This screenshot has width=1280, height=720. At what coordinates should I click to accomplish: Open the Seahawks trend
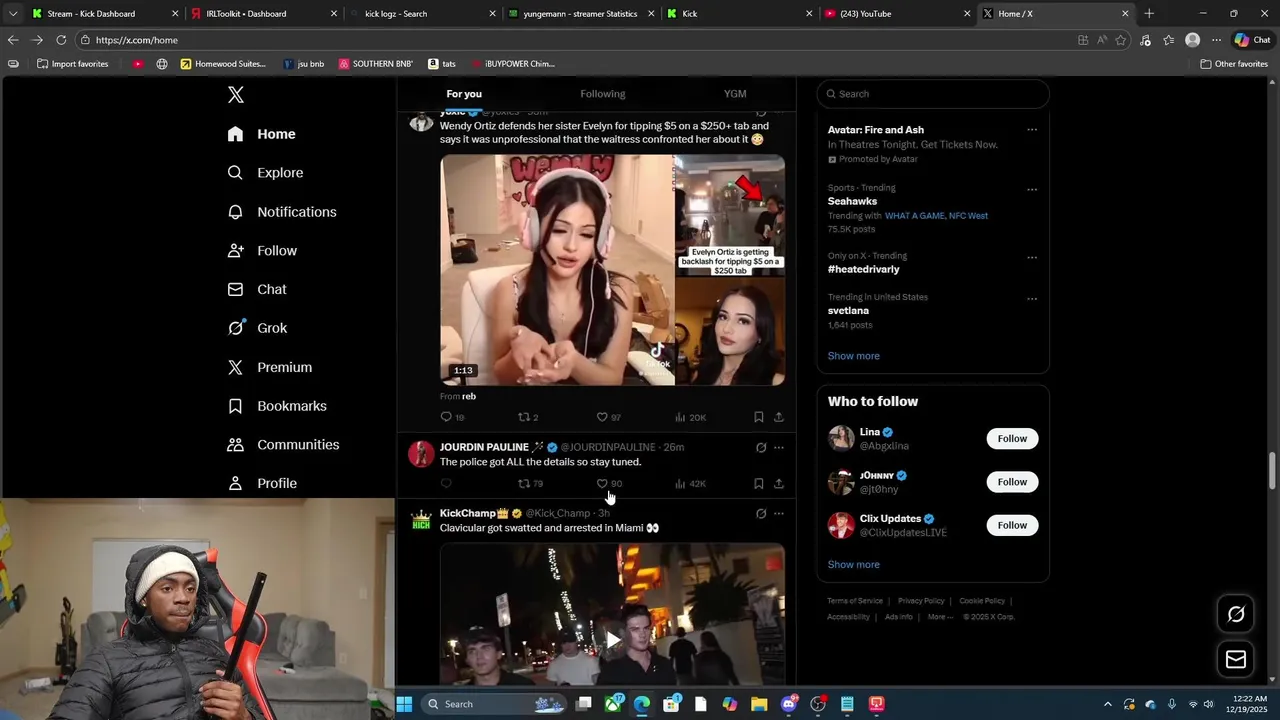852,201
